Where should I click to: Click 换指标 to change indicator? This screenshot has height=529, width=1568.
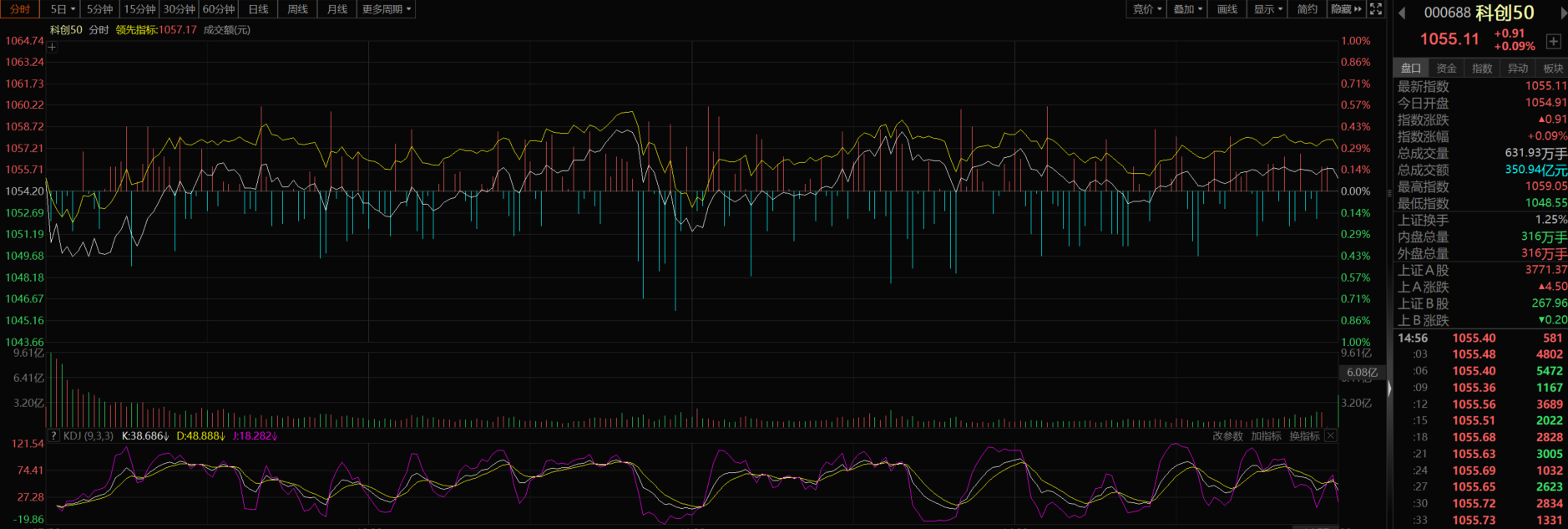(1304, 436)
